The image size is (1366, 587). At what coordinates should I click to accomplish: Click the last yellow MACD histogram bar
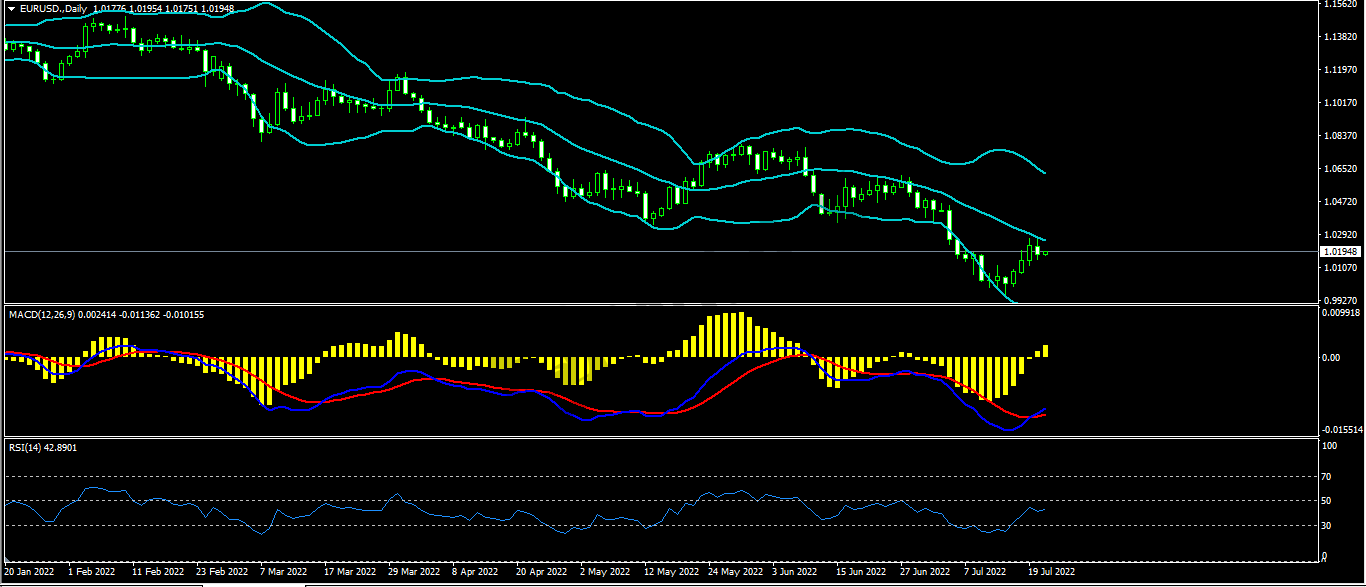coord(1045,351)
